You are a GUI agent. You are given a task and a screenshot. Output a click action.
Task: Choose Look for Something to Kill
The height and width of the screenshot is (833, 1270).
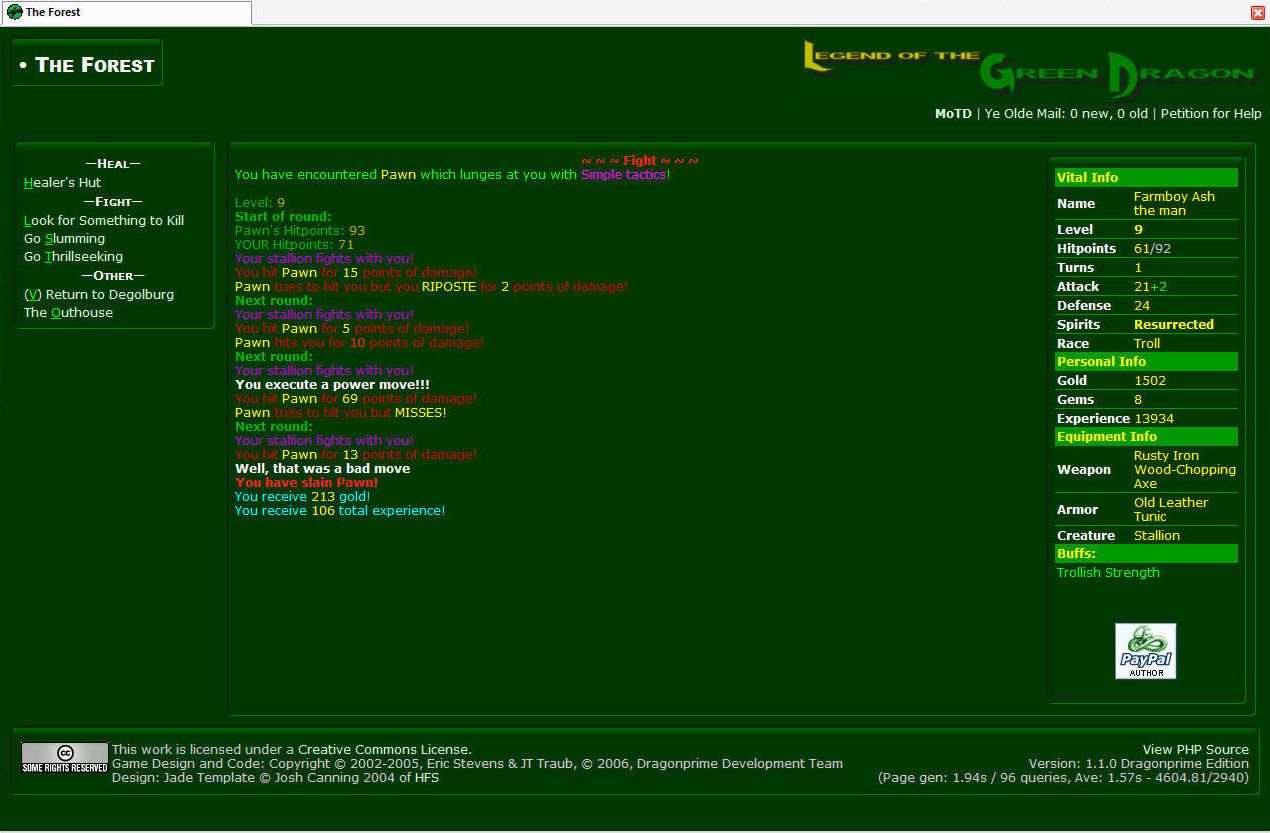coord(104,221)
